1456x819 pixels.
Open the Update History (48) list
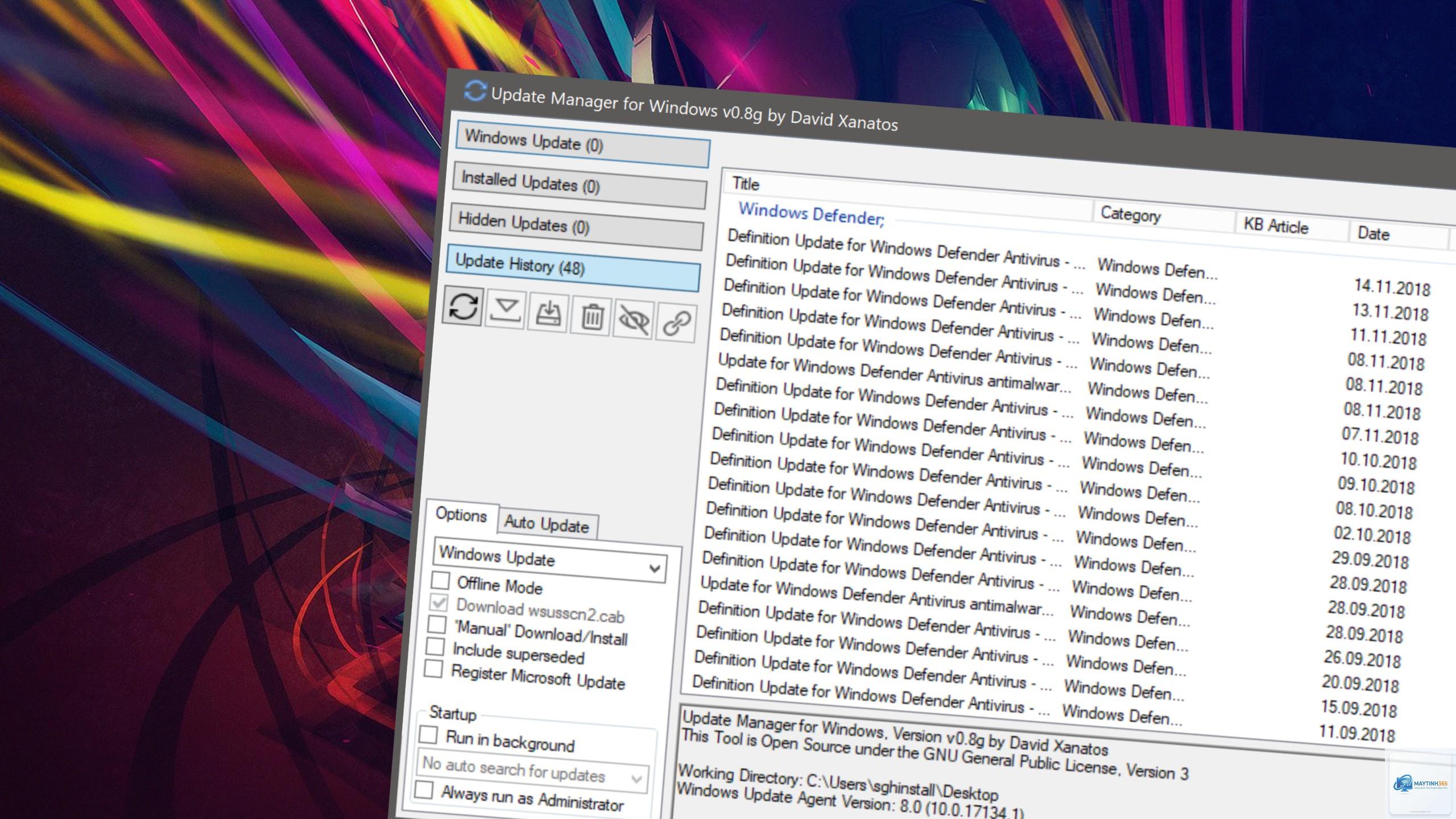click(573, 267)
